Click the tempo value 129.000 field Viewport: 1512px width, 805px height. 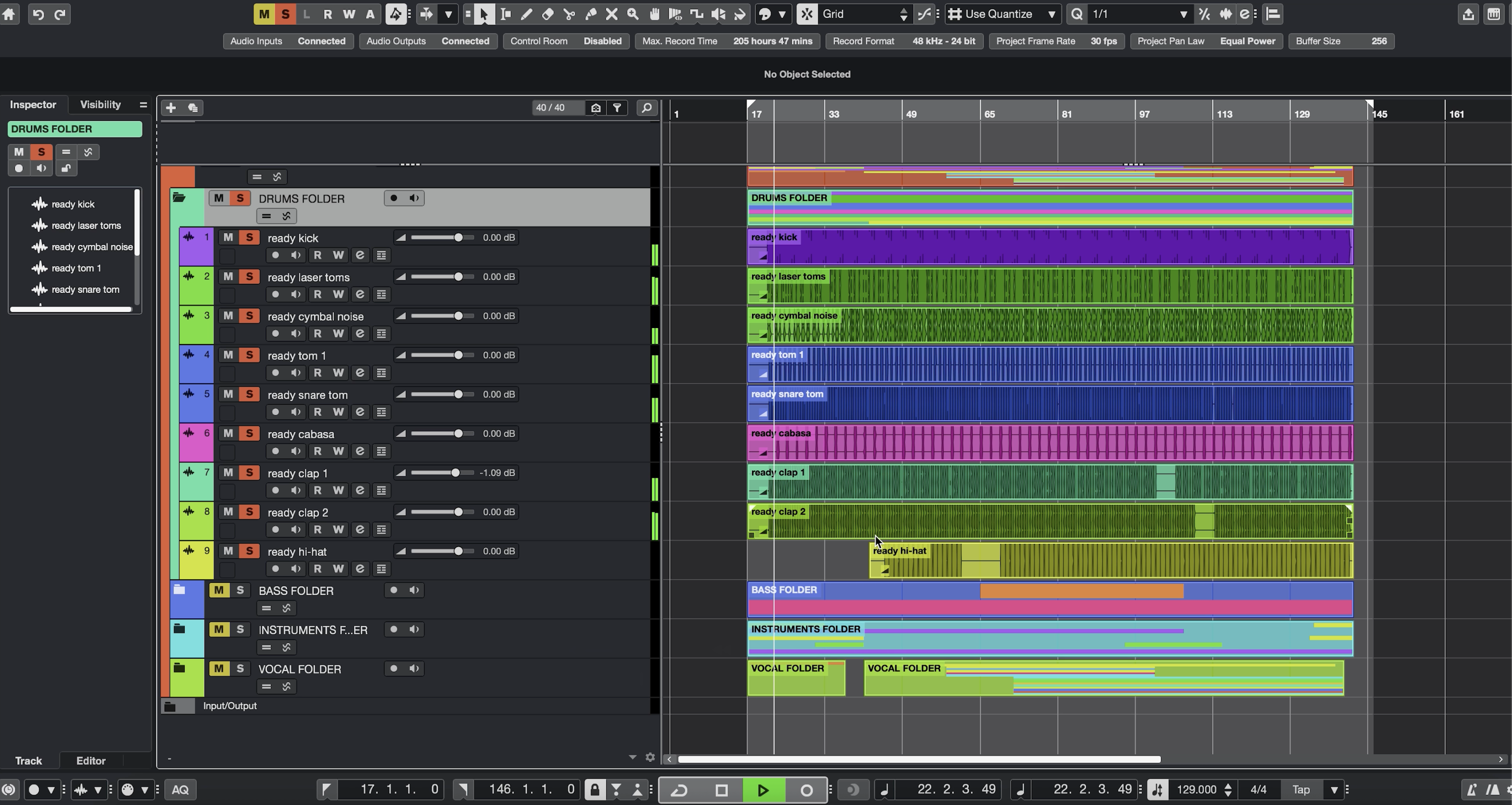click(1197, 790)
